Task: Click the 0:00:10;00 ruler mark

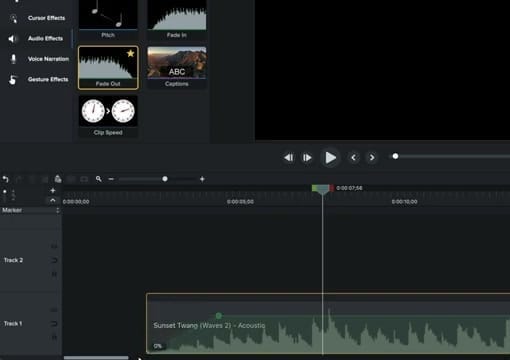Action: pyautogui.click(x=404, y=202)
